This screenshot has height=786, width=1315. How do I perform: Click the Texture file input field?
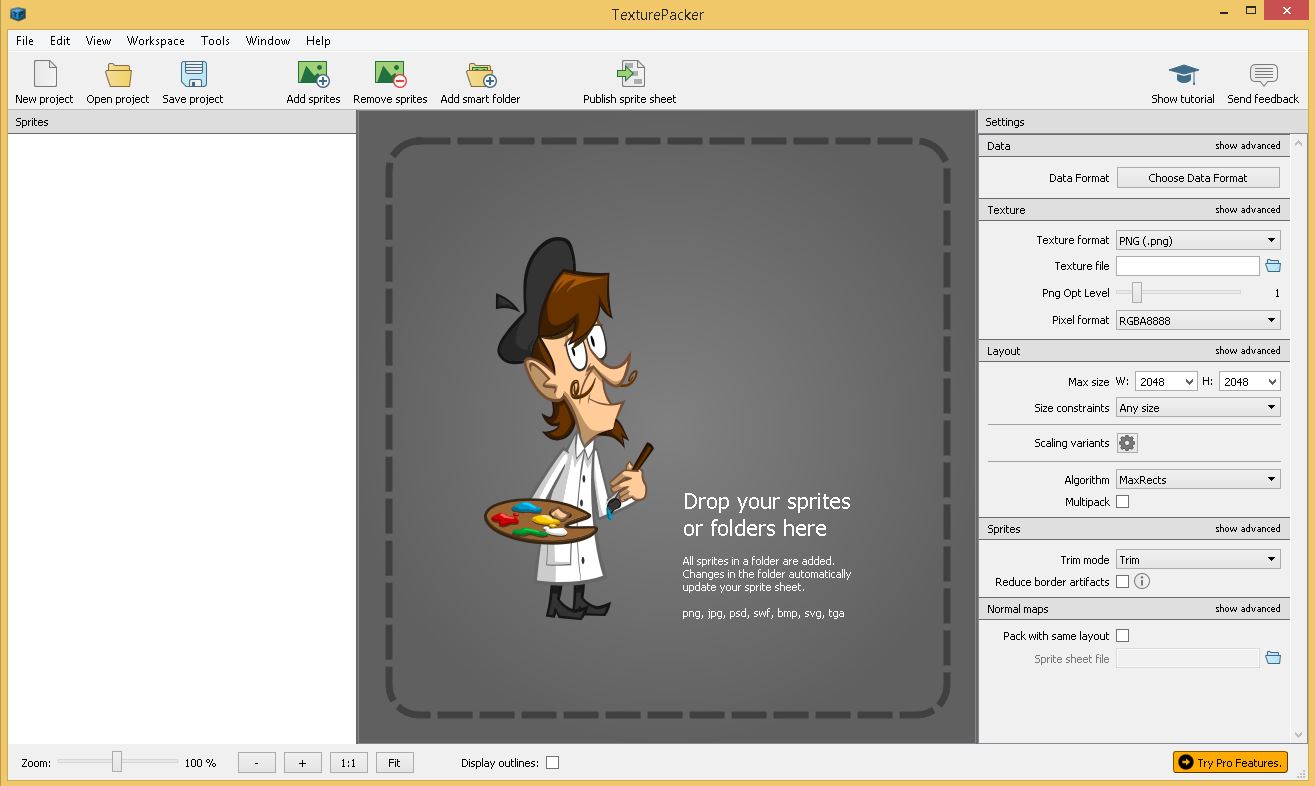click(1188, 266)
